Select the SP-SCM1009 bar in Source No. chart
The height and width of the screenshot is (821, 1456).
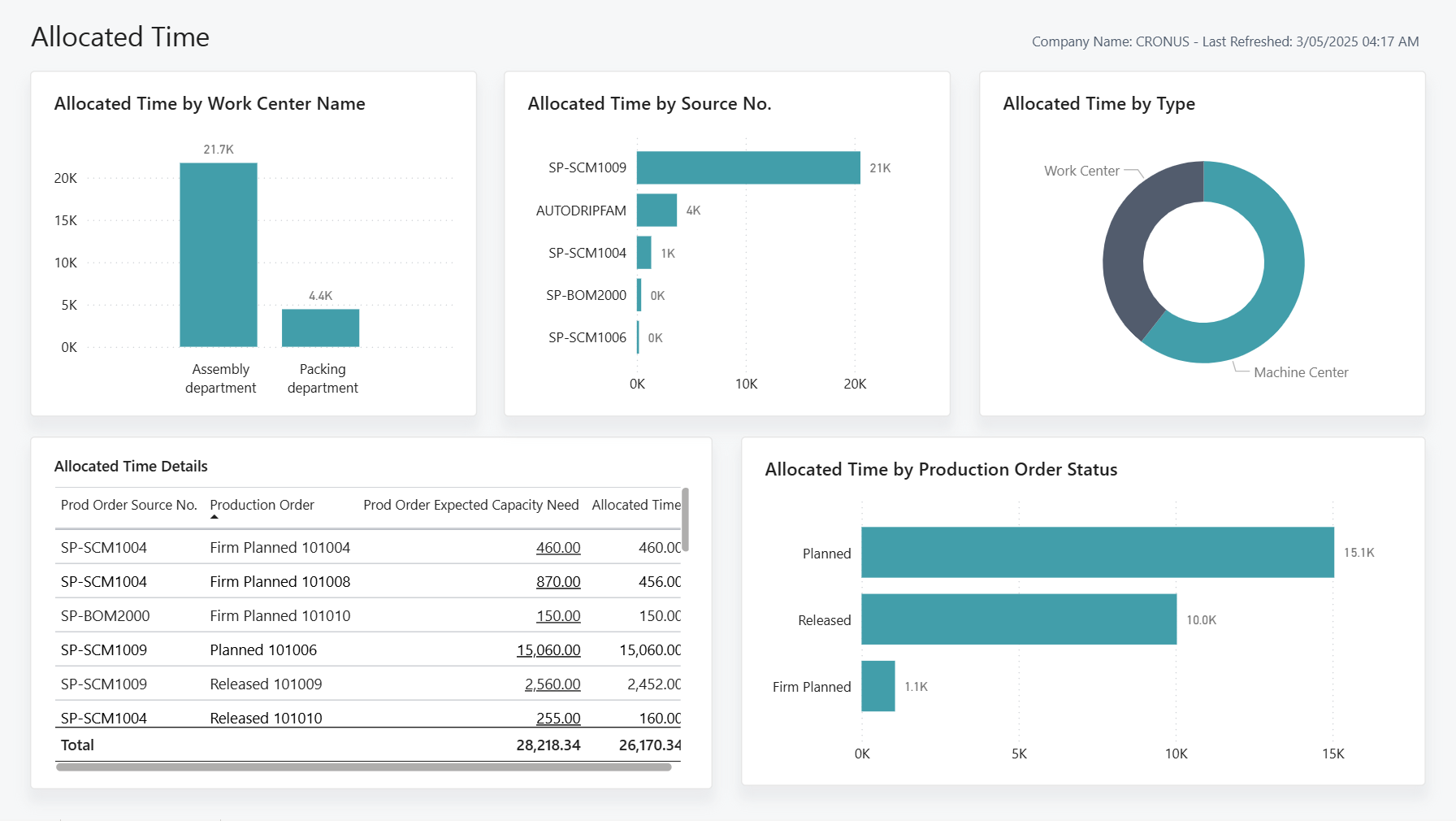pyautogui.click(x=747, y=167)
